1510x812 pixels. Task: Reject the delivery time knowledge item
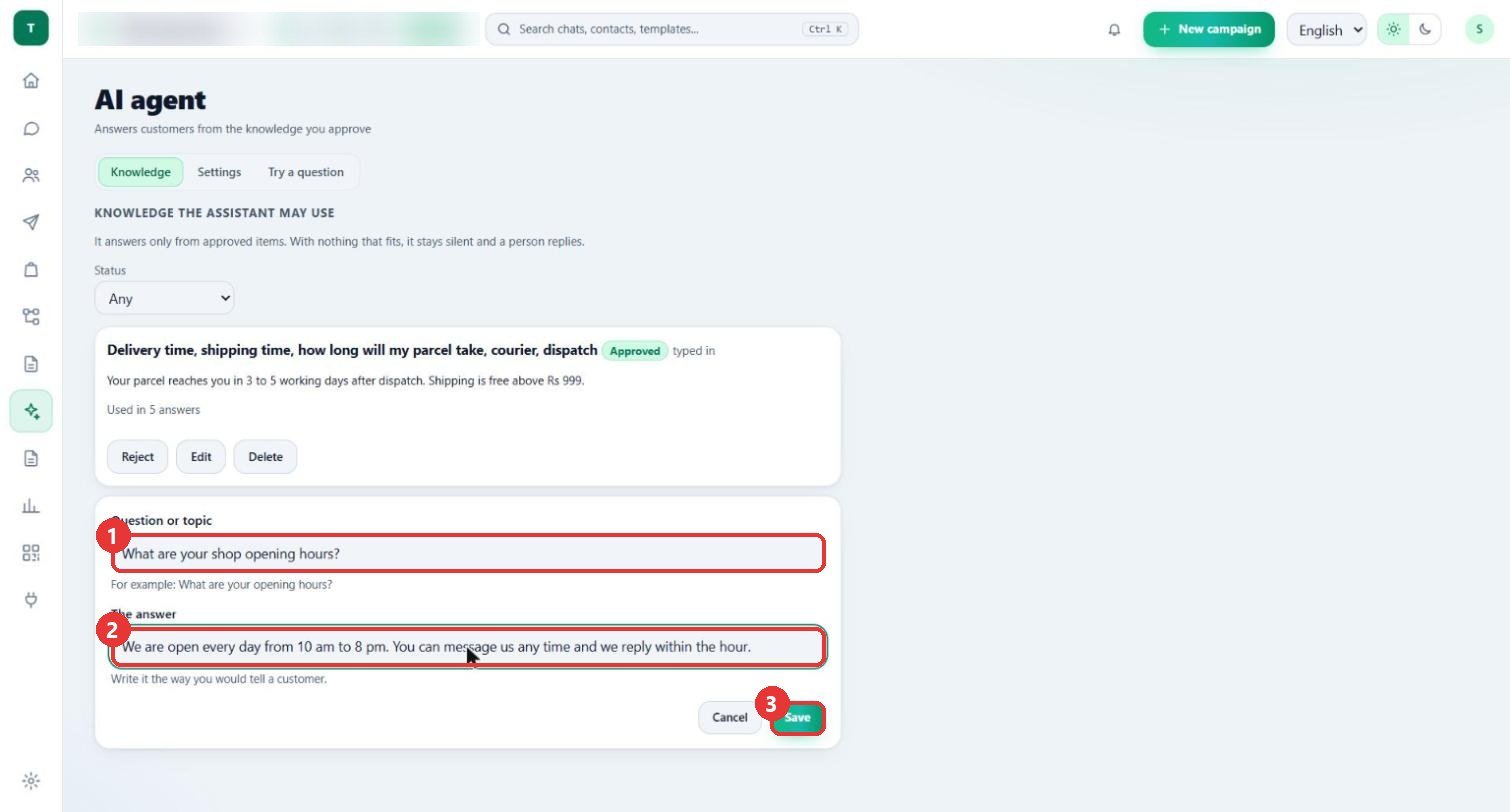[138, 457]
